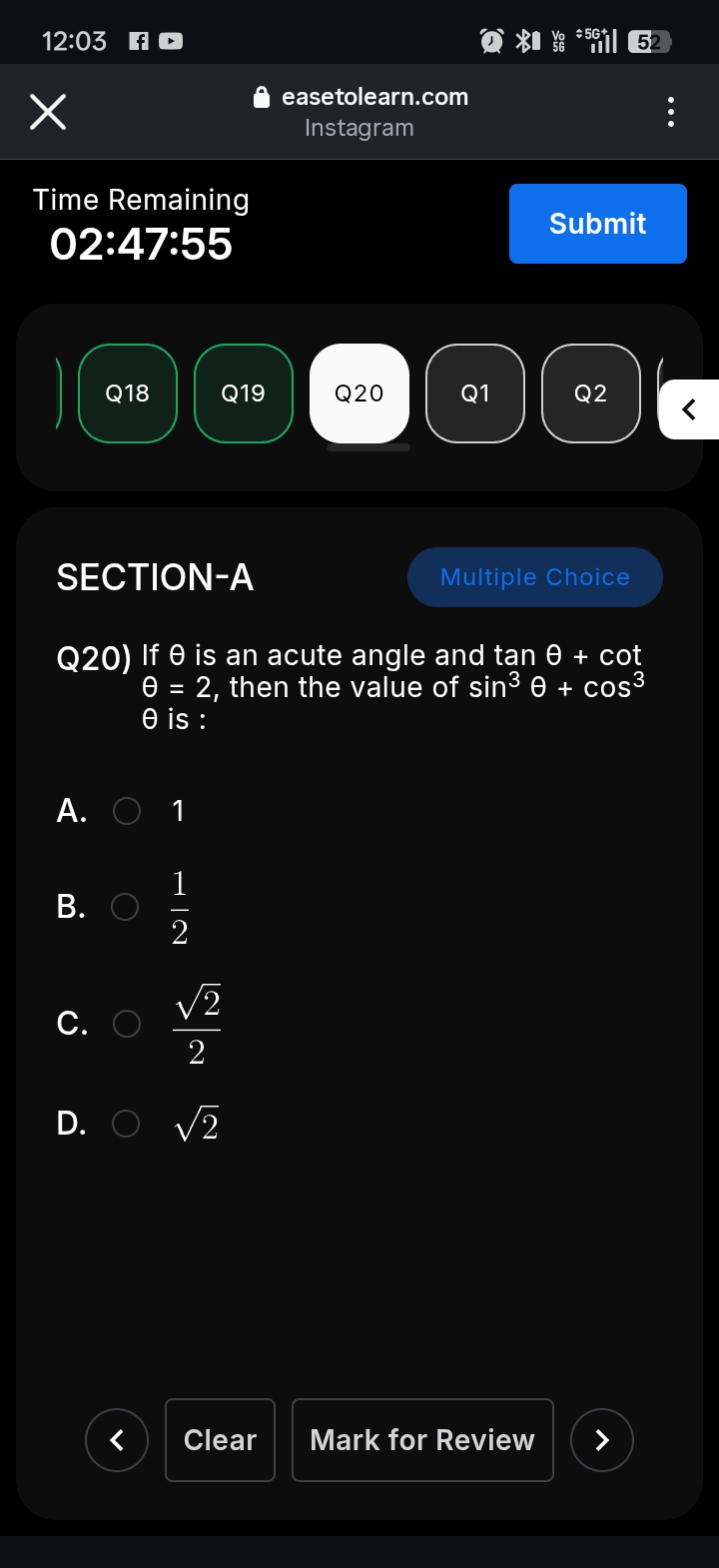Select option A radio button
Screen dimensions: 719x1568
click(127, 811)
